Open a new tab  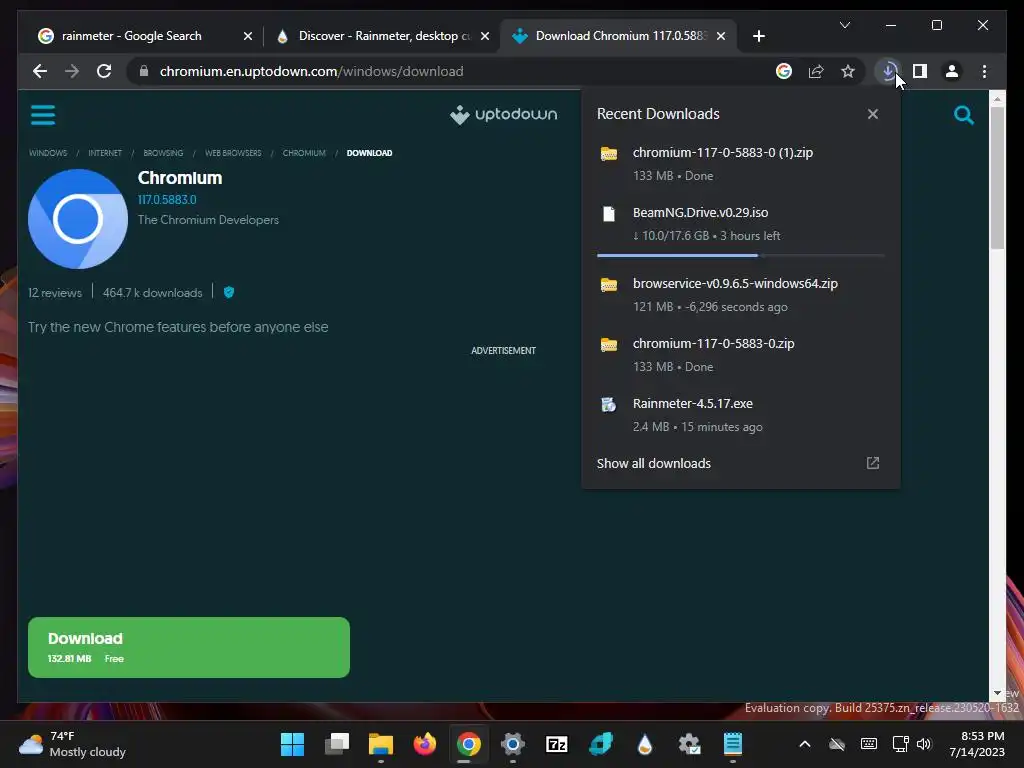(x=758, y=36)
